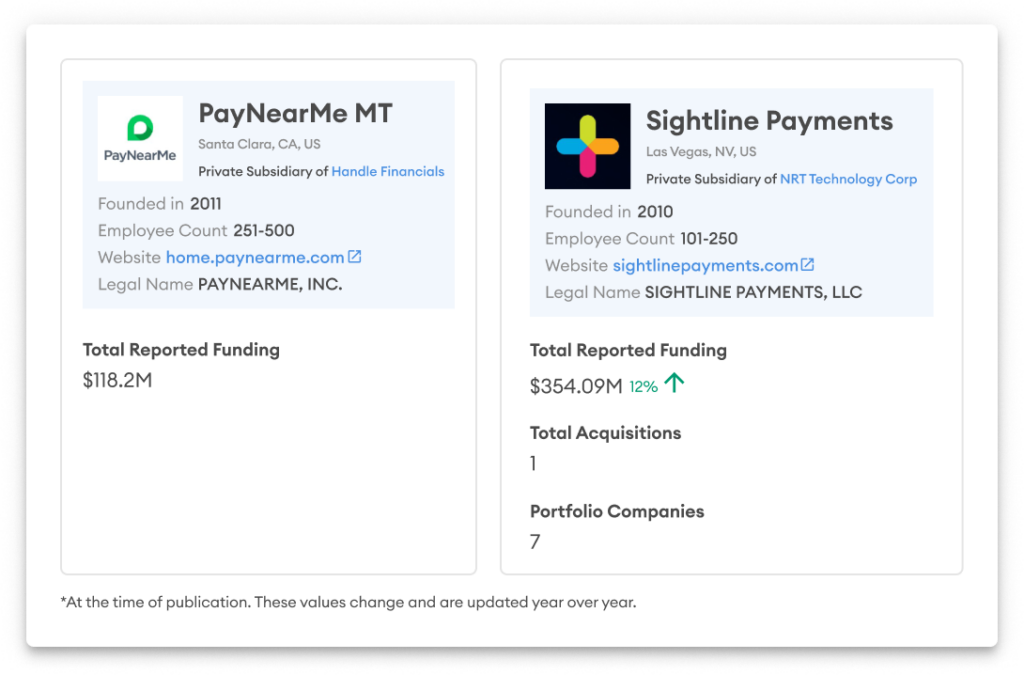Select employee count 251-500

tap(264, 230)
